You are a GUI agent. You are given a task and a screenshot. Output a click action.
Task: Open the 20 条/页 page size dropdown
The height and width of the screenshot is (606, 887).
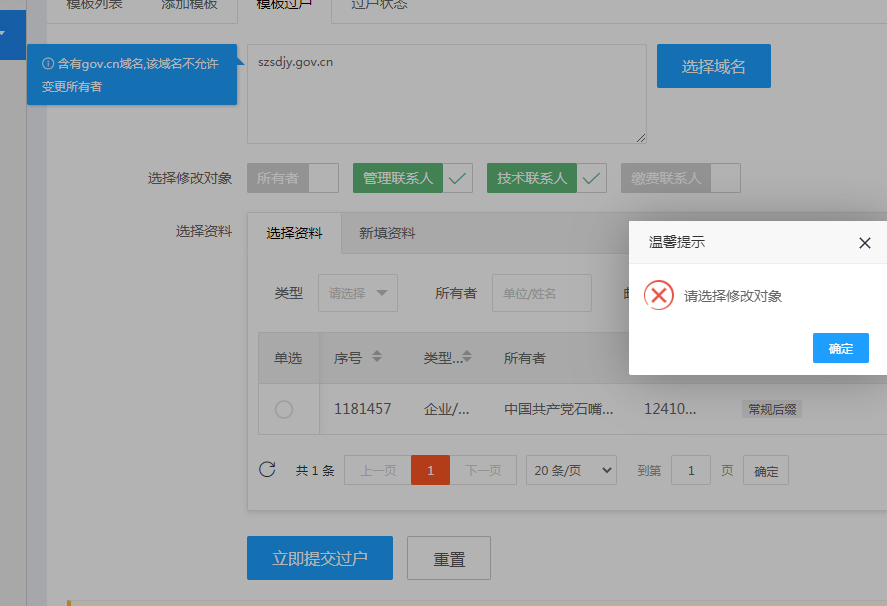tap(571, 470)
